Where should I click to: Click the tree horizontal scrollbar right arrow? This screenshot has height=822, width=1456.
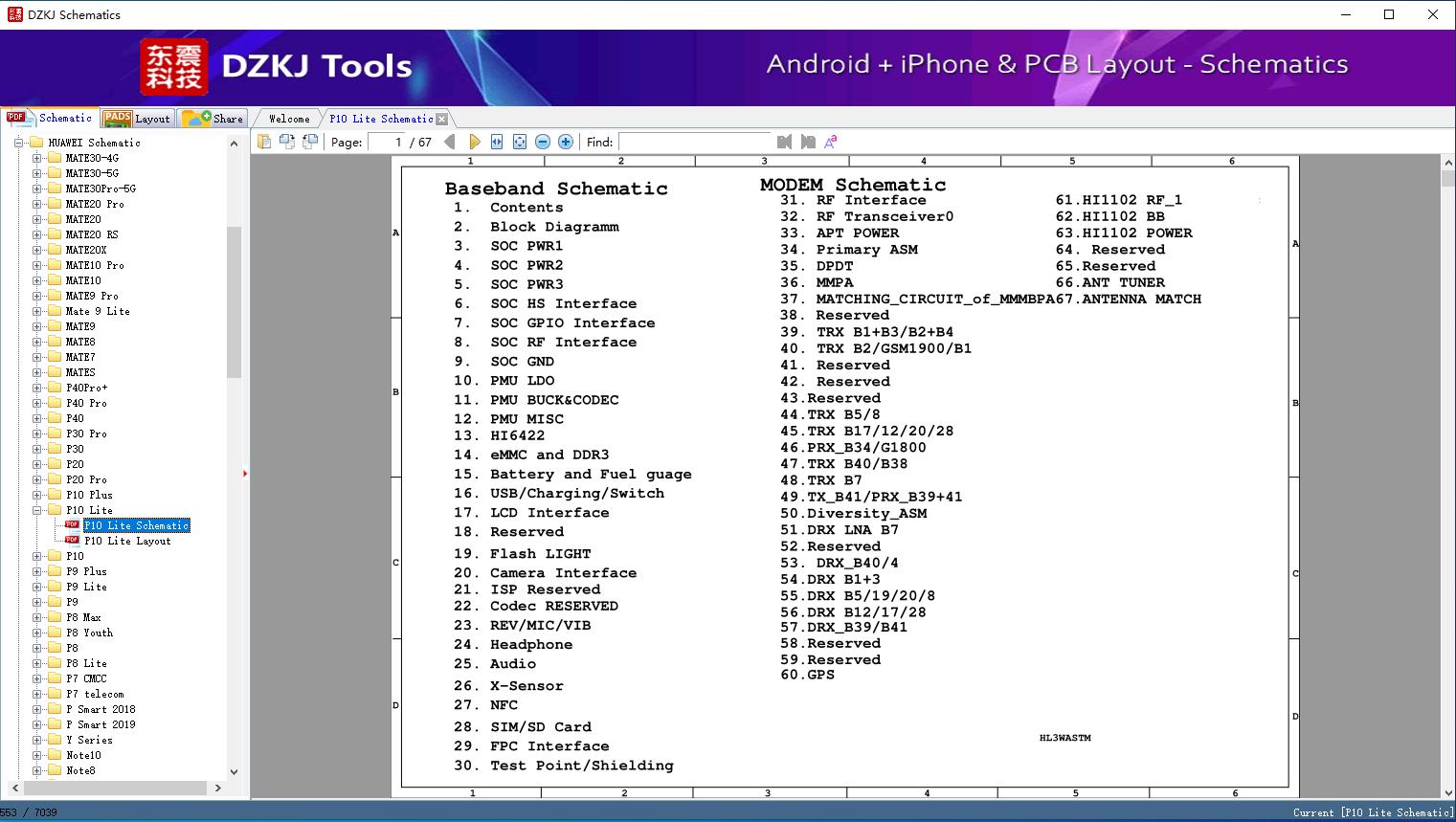pyautogui.click(x=218, y=788)
